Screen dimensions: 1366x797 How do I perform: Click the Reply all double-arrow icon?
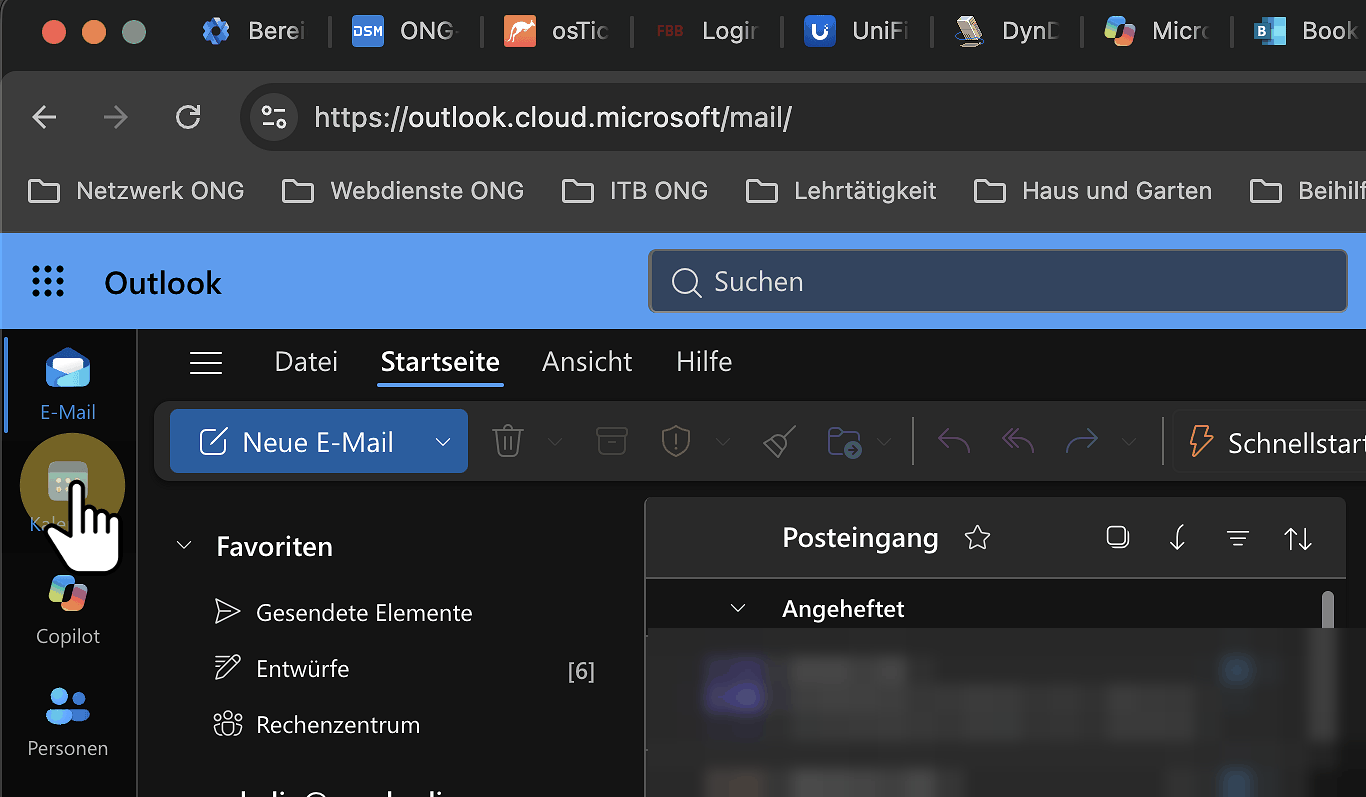[x=1017, y=441]
